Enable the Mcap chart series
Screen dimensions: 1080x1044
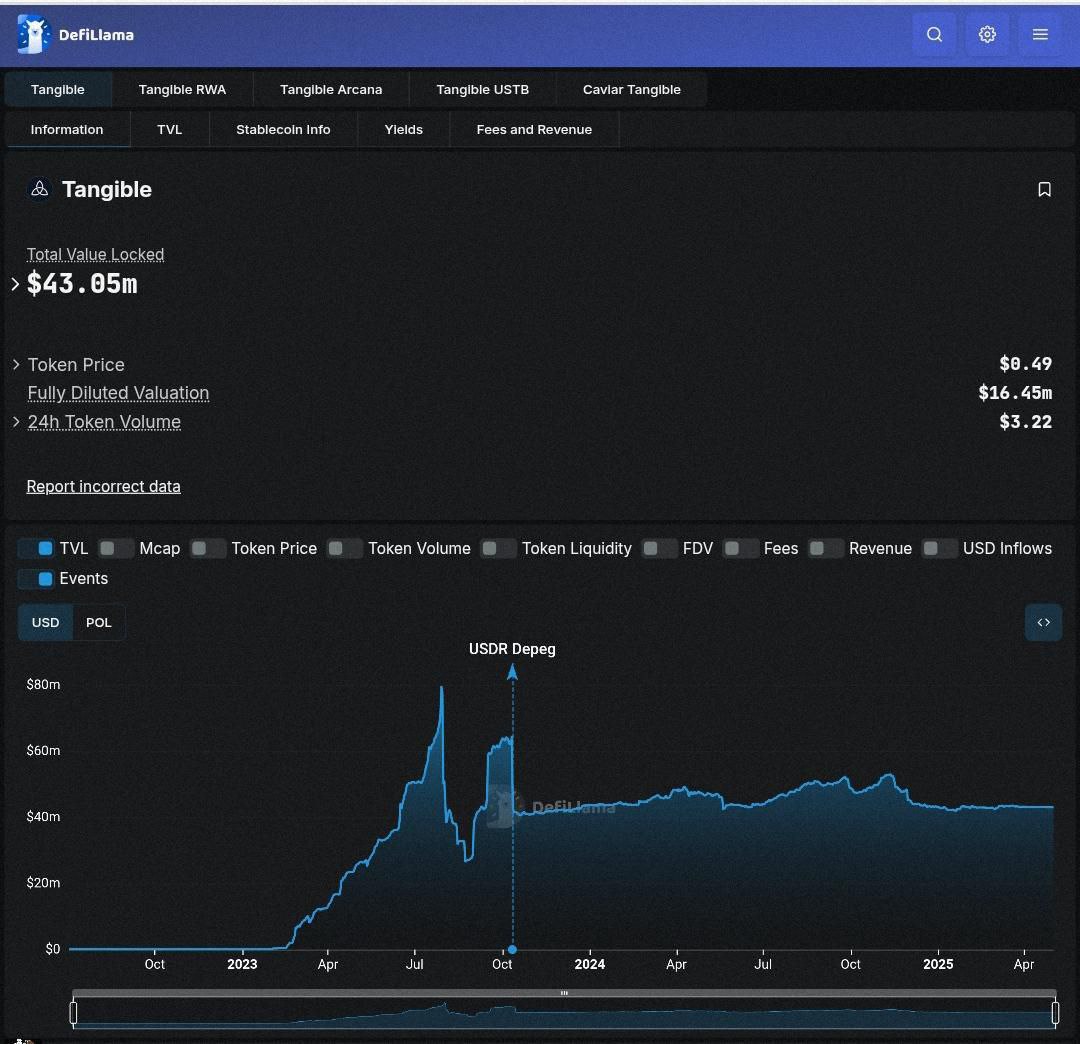(116, 549)
